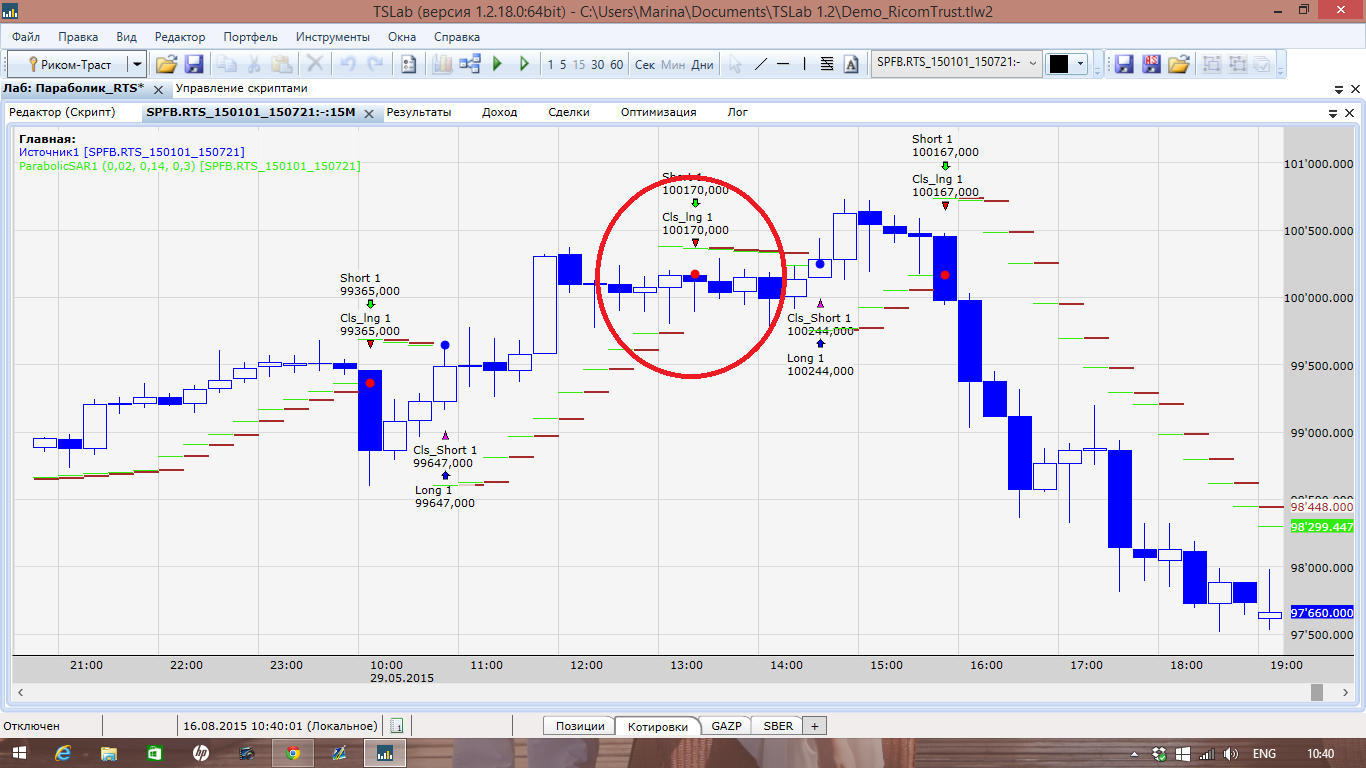The image size is (1366, 768).
Task: Click the blue save icon right of the color box
Action: click(1124, 64)
